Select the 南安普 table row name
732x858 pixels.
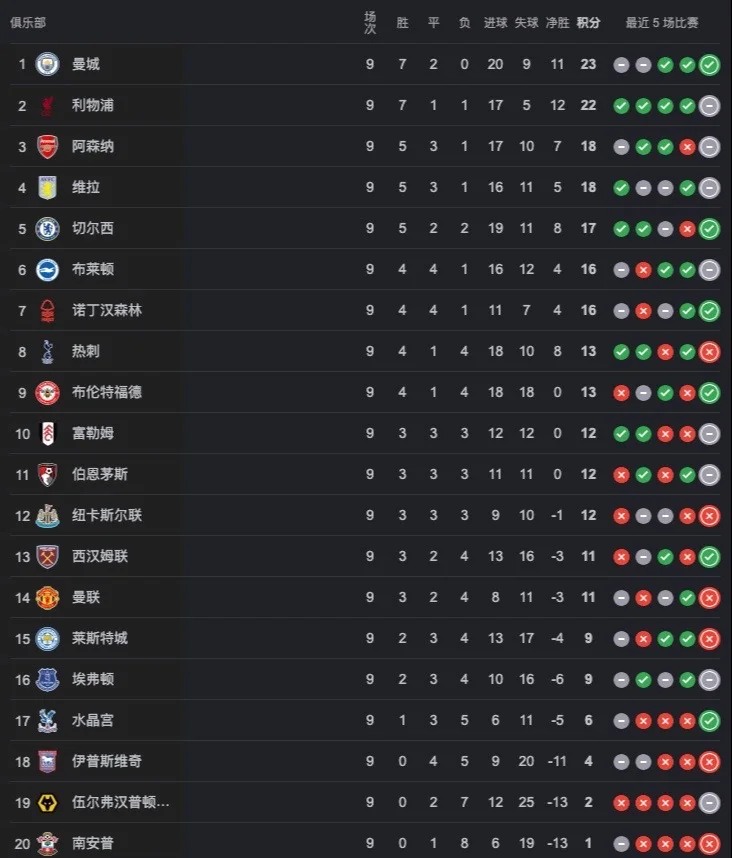pos(93,843)
